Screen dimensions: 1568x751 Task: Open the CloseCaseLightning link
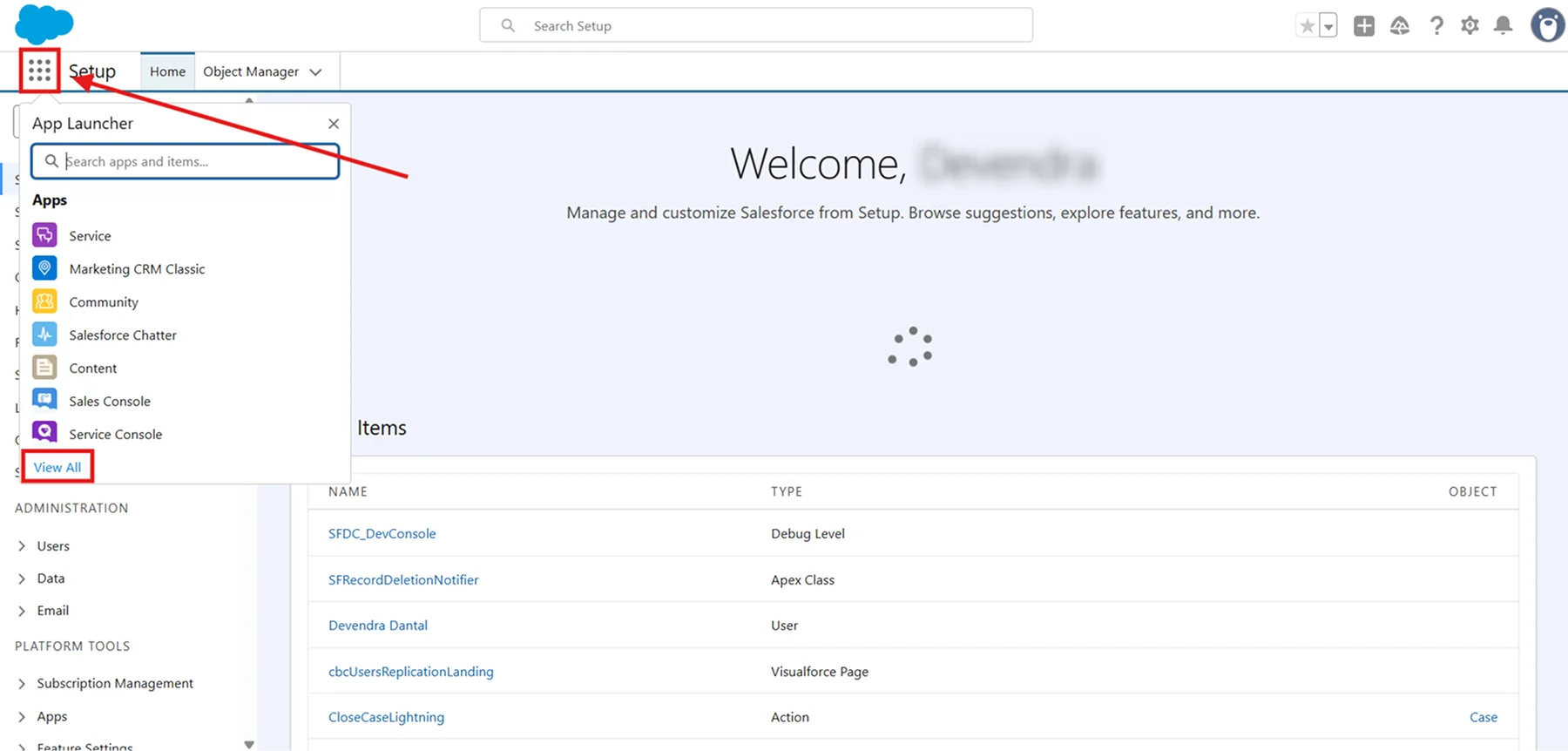pyautogui.click(x=386, y=717)
